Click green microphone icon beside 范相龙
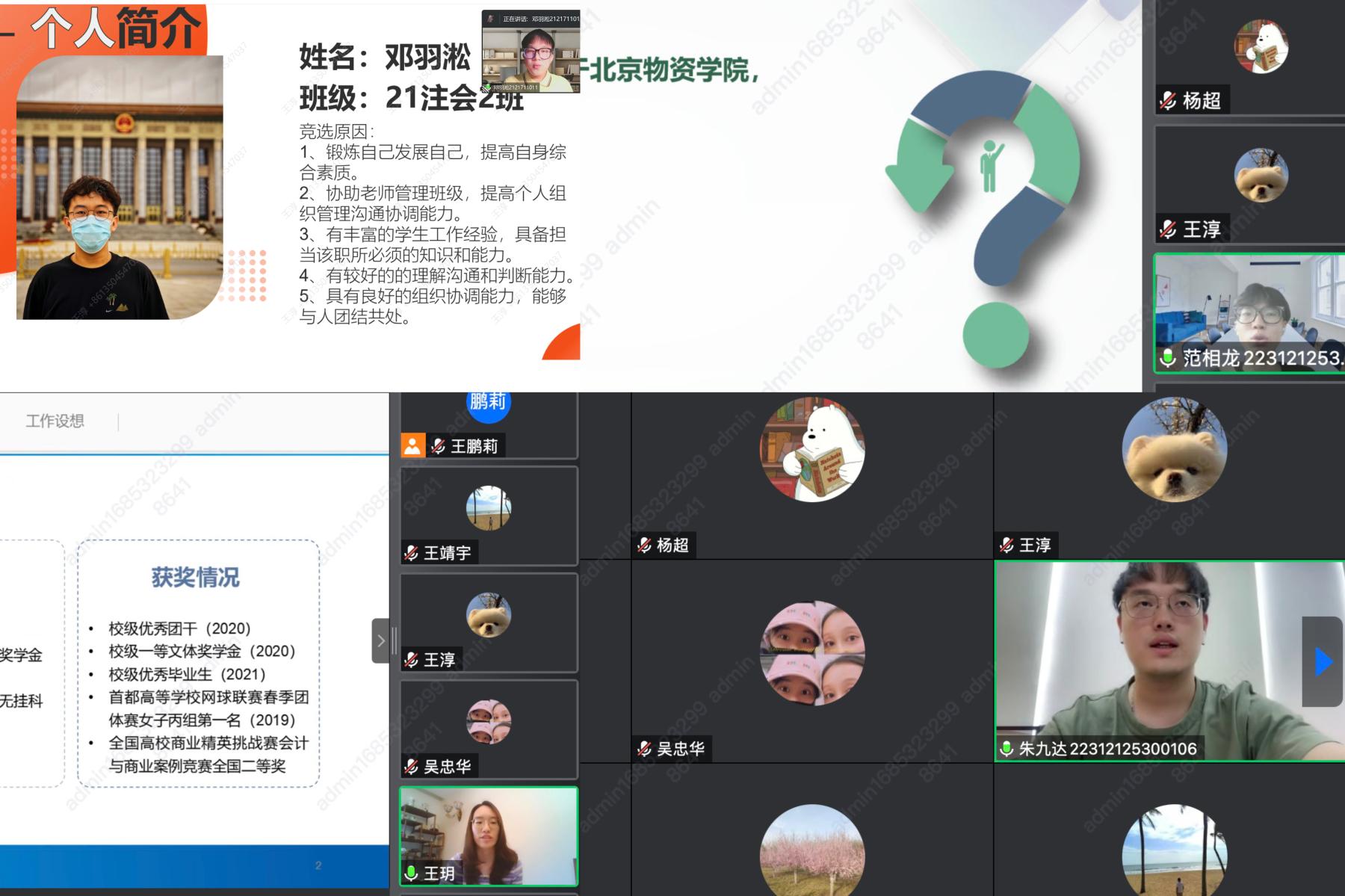1345x896 pixels. 1167,358
